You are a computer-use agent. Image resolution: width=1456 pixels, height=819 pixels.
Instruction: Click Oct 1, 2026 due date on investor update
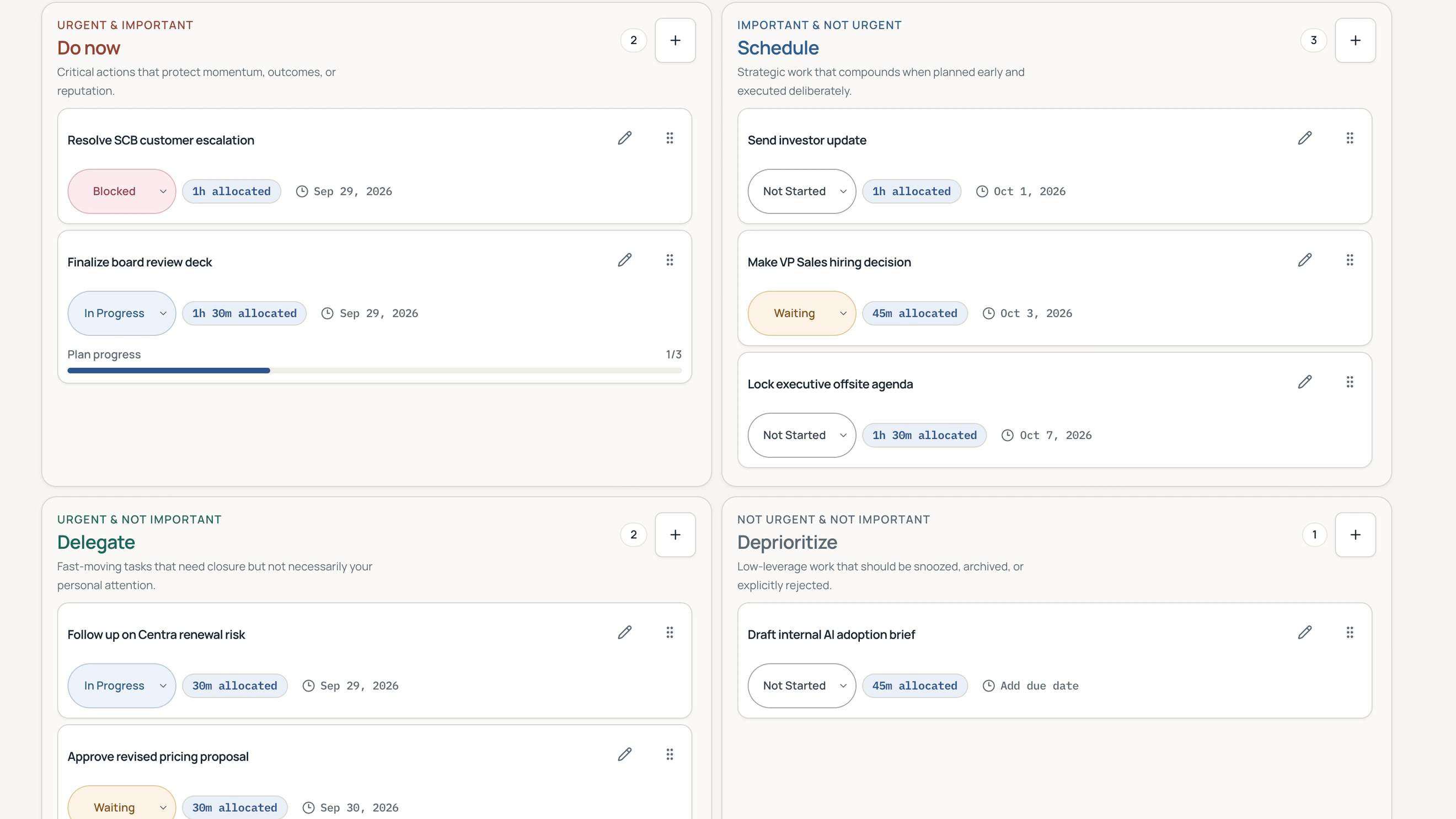(1020, 191)
